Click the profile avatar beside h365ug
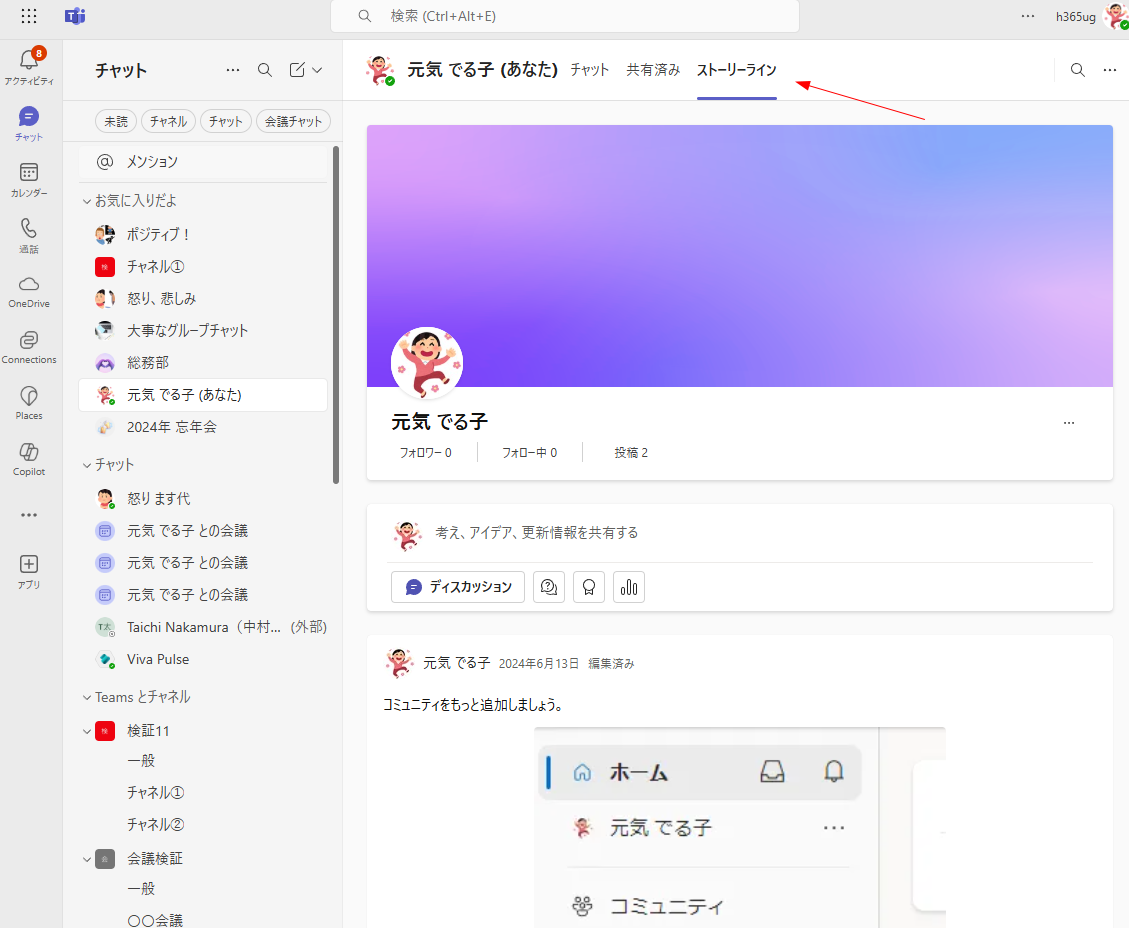The width and height of the screenshot is (1129, 928). click(1116, 16)
